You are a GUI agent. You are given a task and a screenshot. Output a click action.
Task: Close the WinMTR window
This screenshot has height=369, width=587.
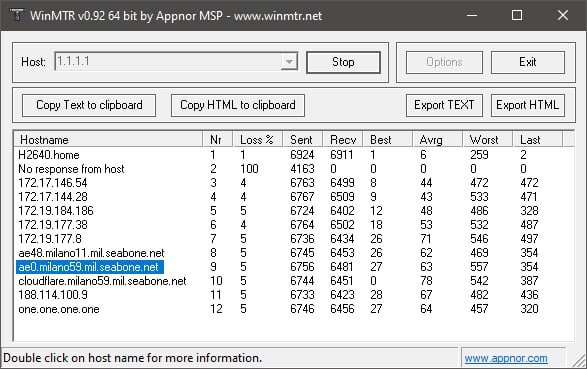[x=563, y=15]
